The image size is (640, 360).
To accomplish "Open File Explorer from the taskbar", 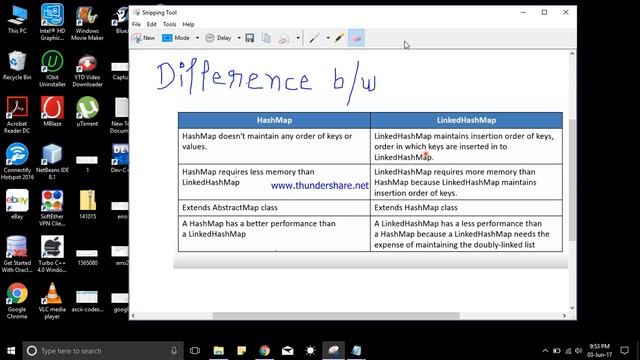I will coord(219,351).
